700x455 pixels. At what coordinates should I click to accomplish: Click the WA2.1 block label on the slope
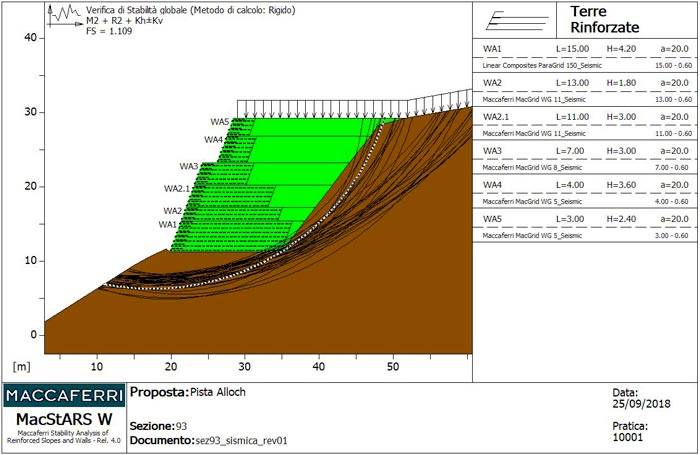(x=177, y=188)
